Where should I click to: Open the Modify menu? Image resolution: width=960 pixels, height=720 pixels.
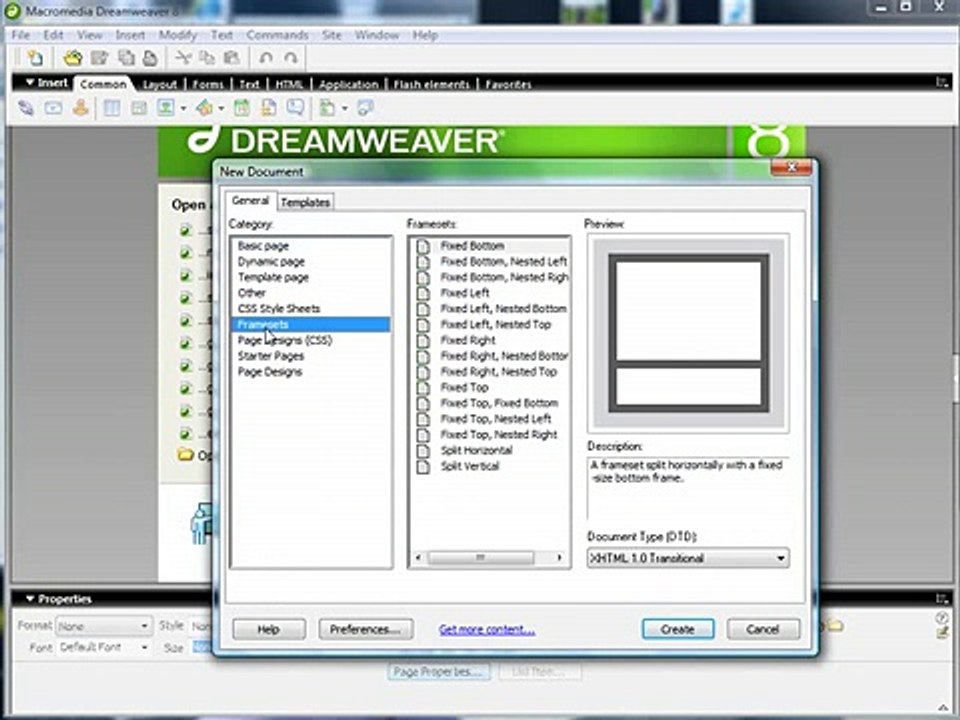point(178,35)
